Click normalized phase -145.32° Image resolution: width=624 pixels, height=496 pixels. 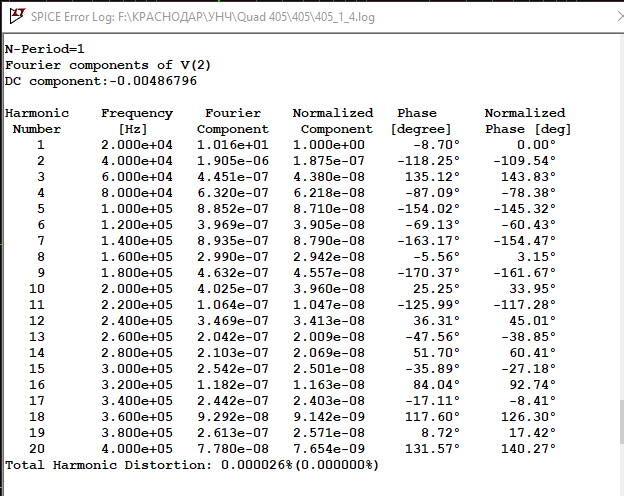(524, 209)
